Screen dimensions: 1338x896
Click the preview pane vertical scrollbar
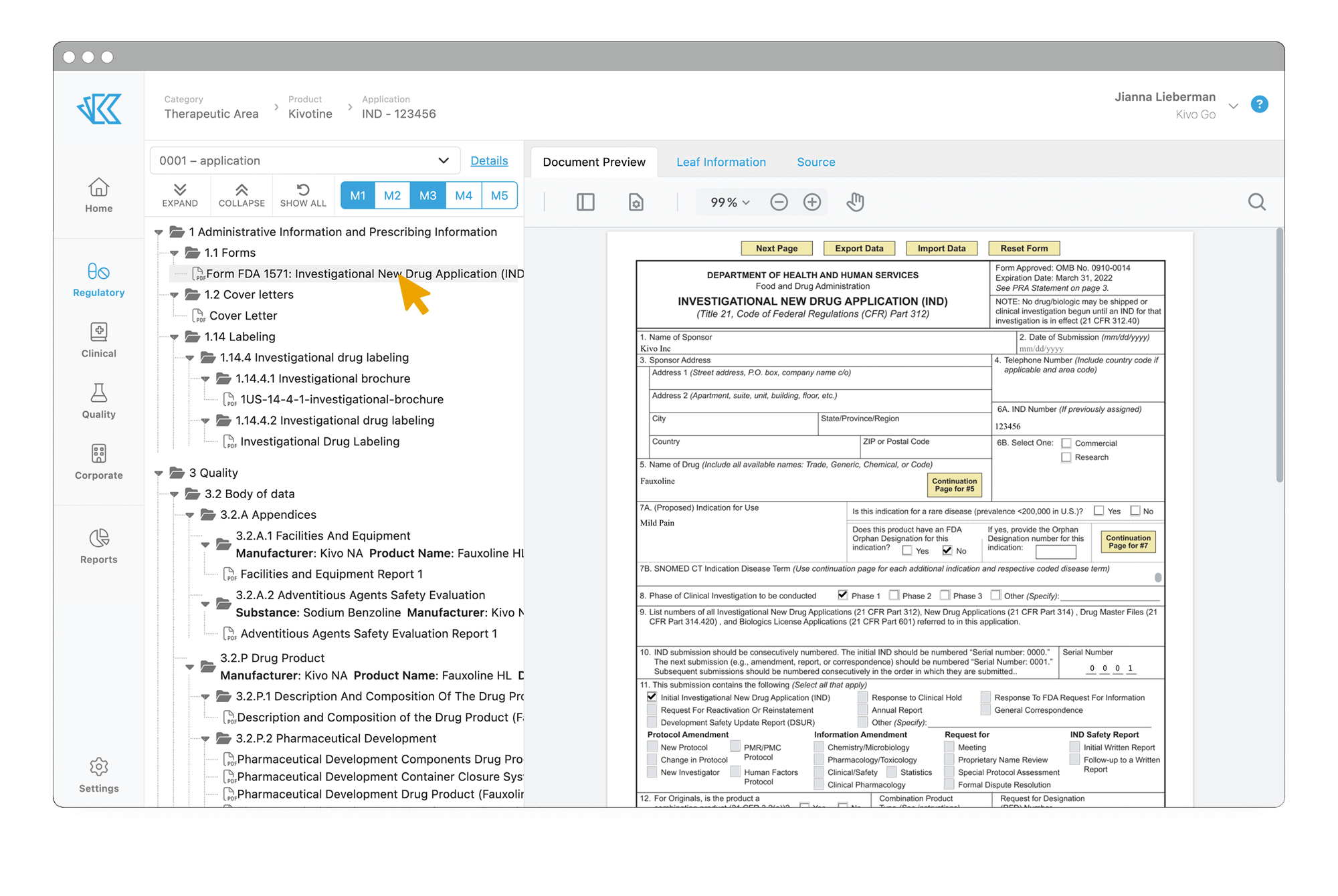click(1279, 354)
